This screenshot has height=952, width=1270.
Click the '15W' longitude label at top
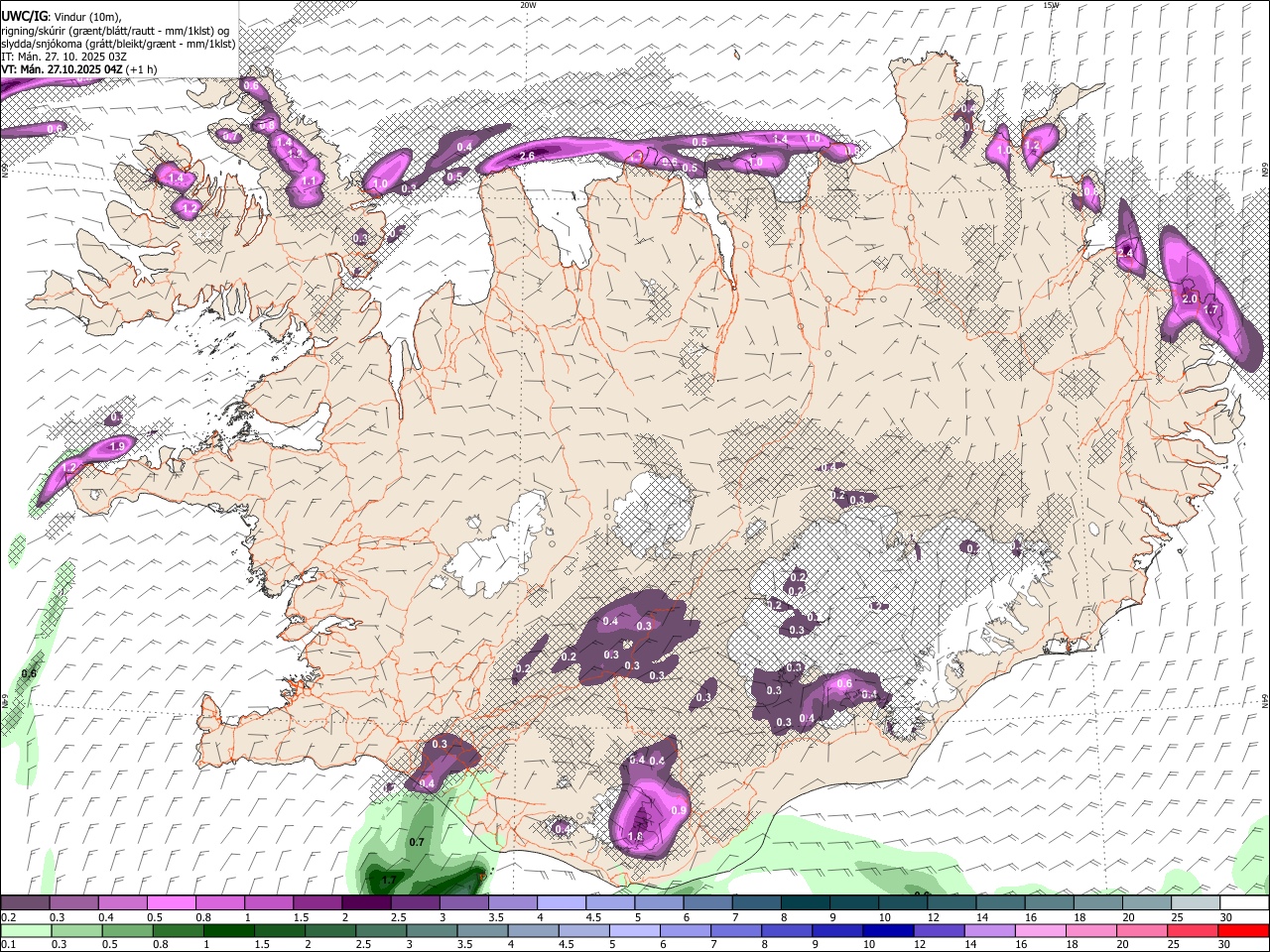click(x=1051, y=5)
